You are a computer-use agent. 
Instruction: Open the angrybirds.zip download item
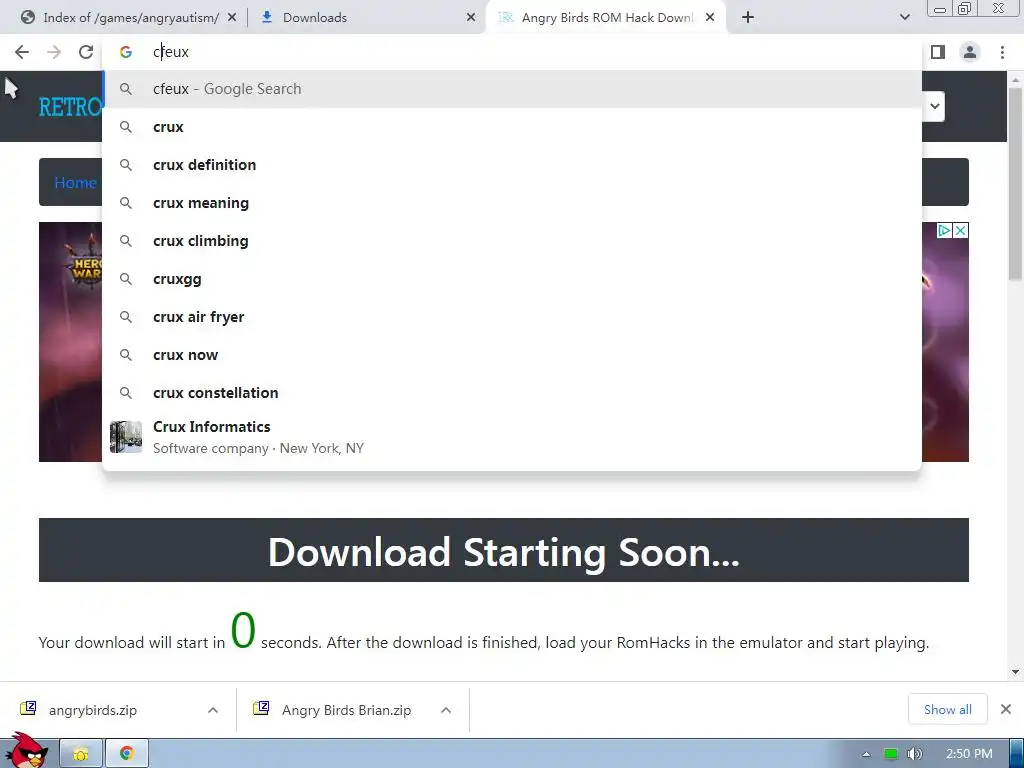click(x=93, y=710)
